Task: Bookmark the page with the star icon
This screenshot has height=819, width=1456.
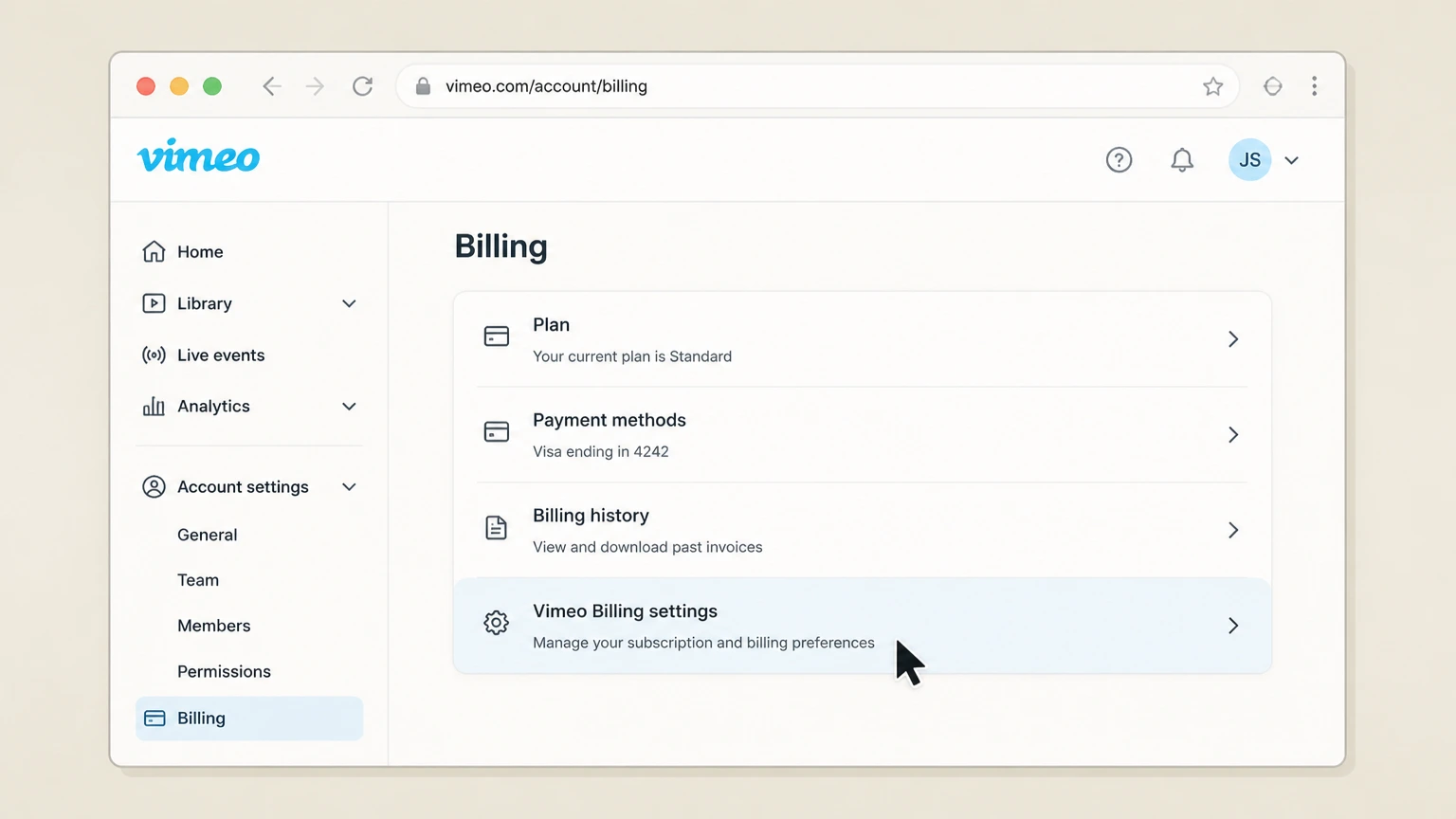Action: click(x=1212, y=86)
